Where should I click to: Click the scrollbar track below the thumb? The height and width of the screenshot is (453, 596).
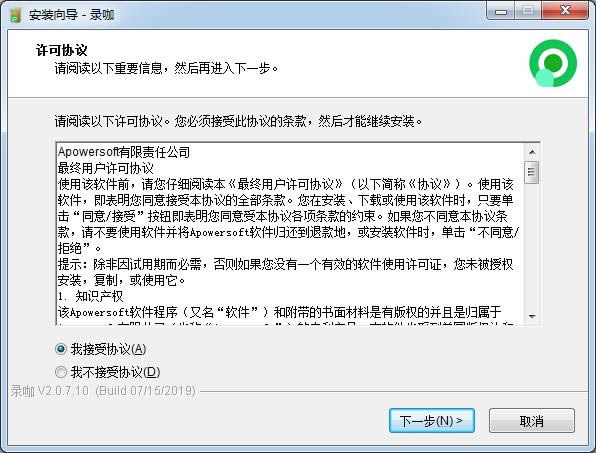pyautogui.click(x=532, y=246)
